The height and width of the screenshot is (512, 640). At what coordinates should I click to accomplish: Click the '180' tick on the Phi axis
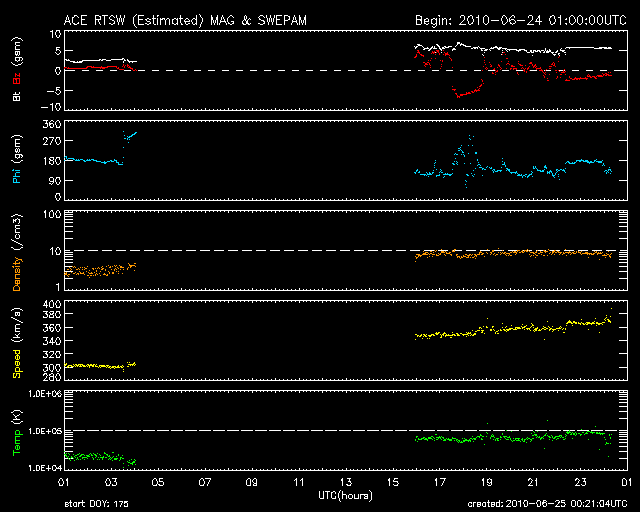click(x=52, y=160)
